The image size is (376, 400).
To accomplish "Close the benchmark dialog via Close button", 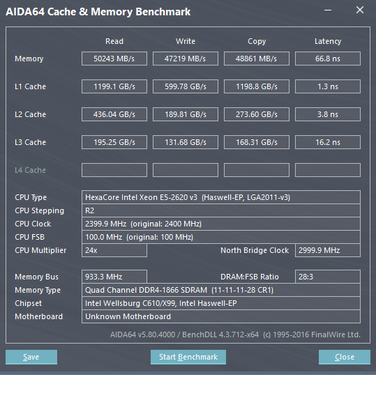I will [344, 357].
